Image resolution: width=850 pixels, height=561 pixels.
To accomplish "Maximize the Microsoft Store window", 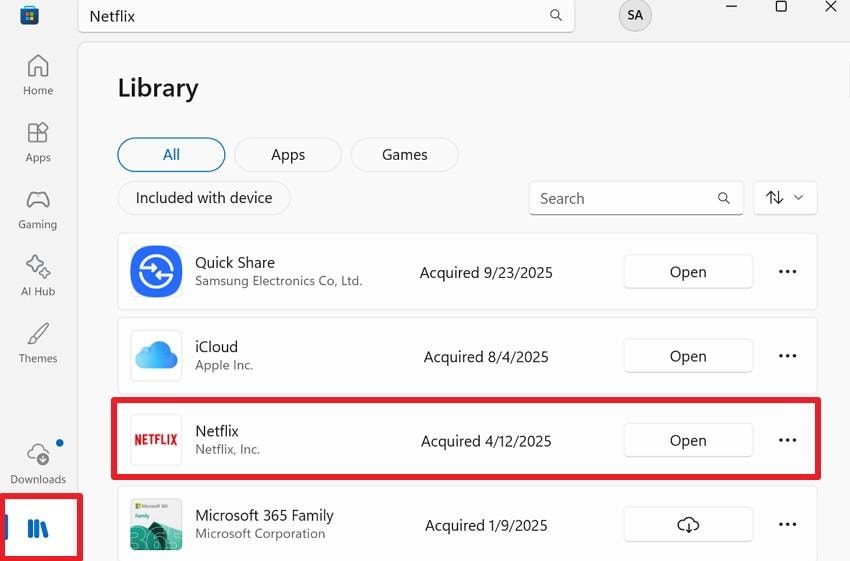I will click(x=781, y=7).
